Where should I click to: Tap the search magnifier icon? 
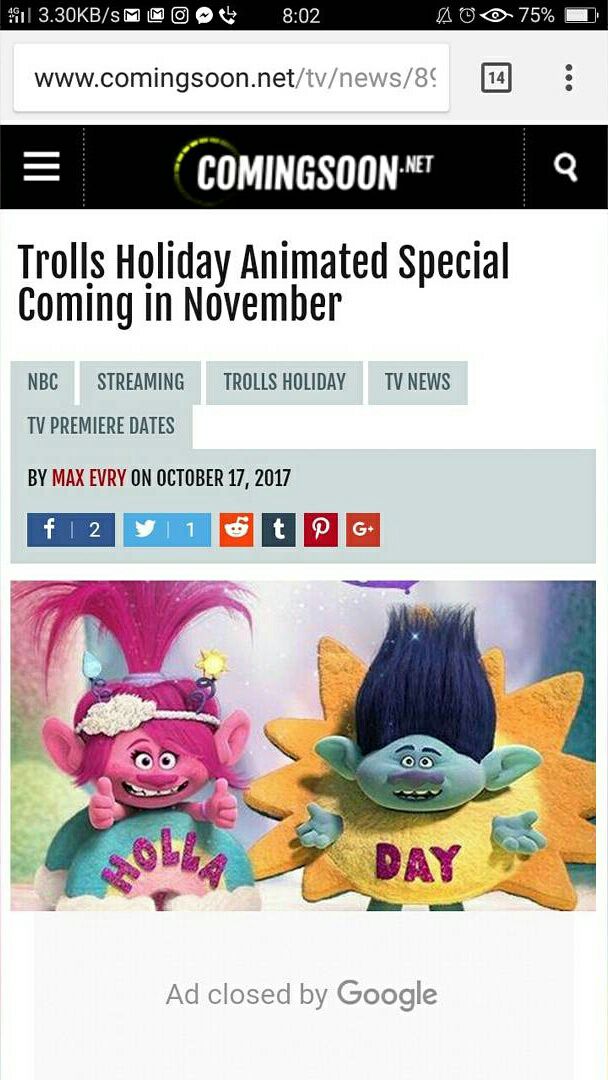pos(565,167)
